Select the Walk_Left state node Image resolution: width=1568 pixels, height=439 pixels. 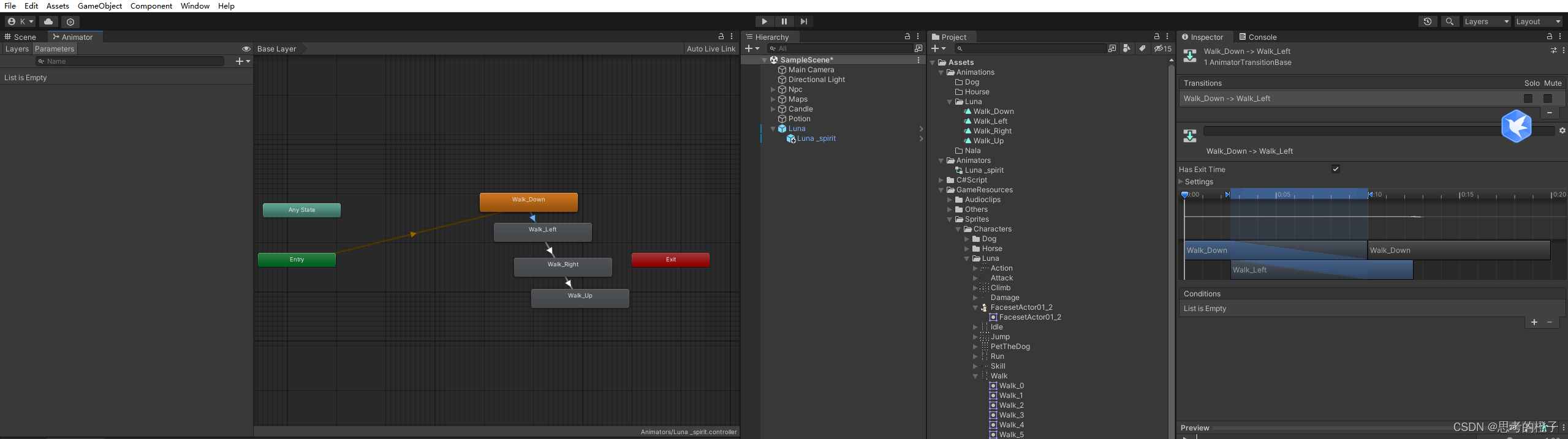pos(542,232)
